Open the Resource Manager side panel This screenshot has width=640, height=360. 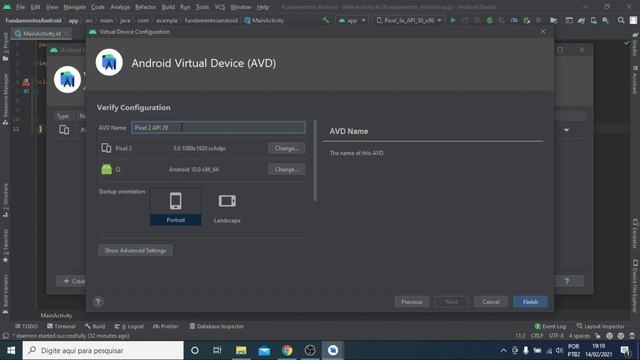click(5, 99)
